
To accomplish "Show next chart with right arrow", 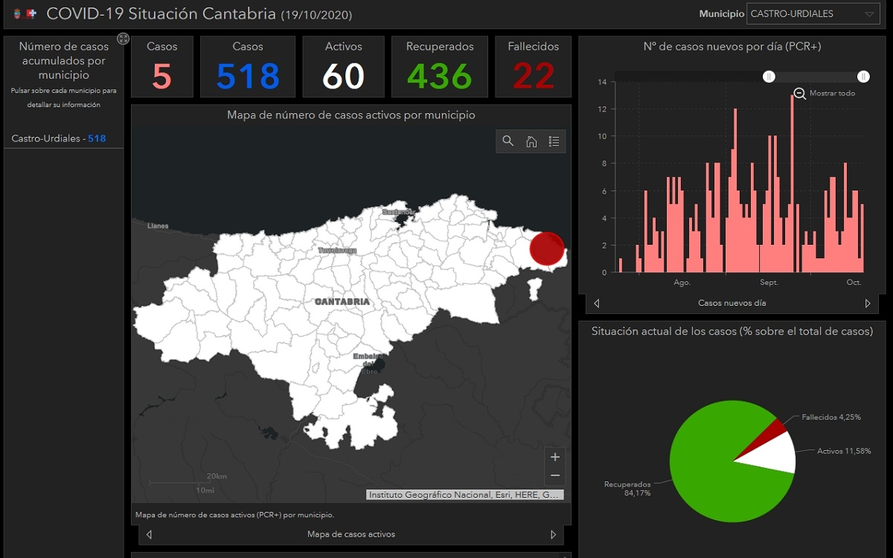I will pyautogui.click(x=867, y=303).
